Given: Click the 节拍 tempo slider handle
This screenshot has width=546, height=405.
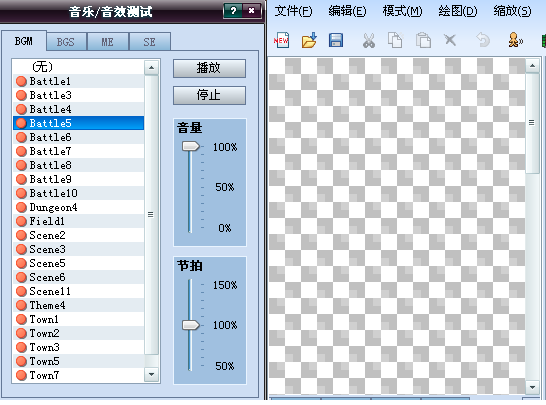Looking at the screenshot, I should [190, 325].
